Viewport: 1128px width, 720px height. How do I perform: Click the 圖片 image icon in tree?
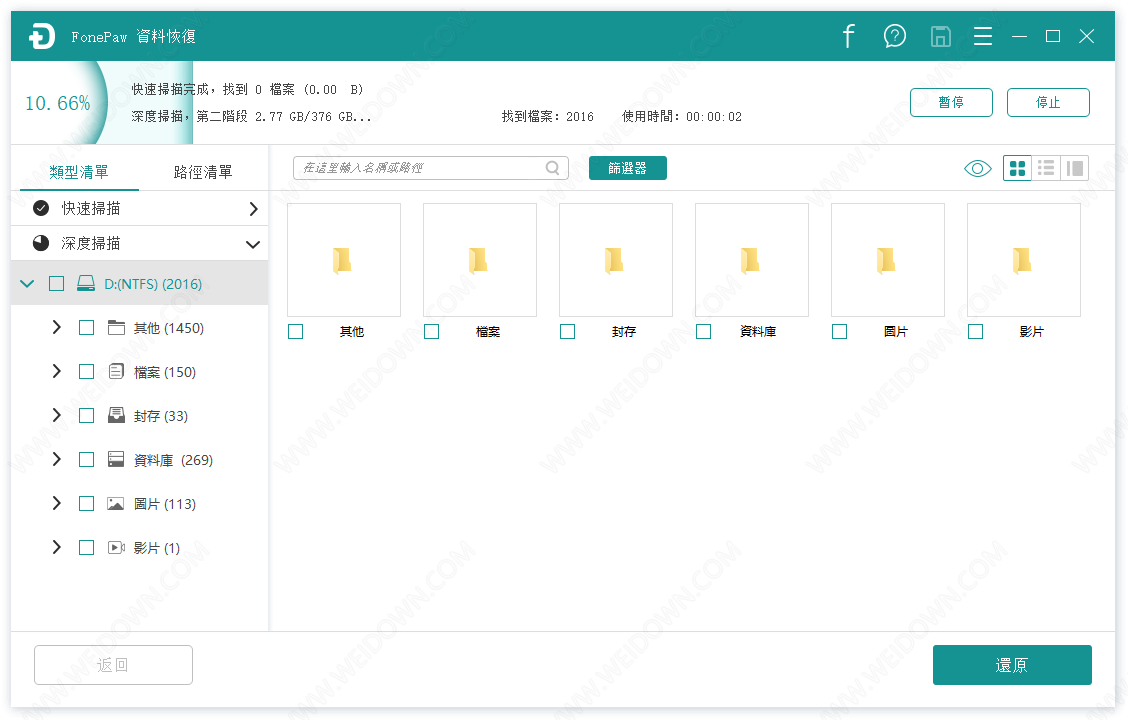pyautogui.click(x=116, y=503)
